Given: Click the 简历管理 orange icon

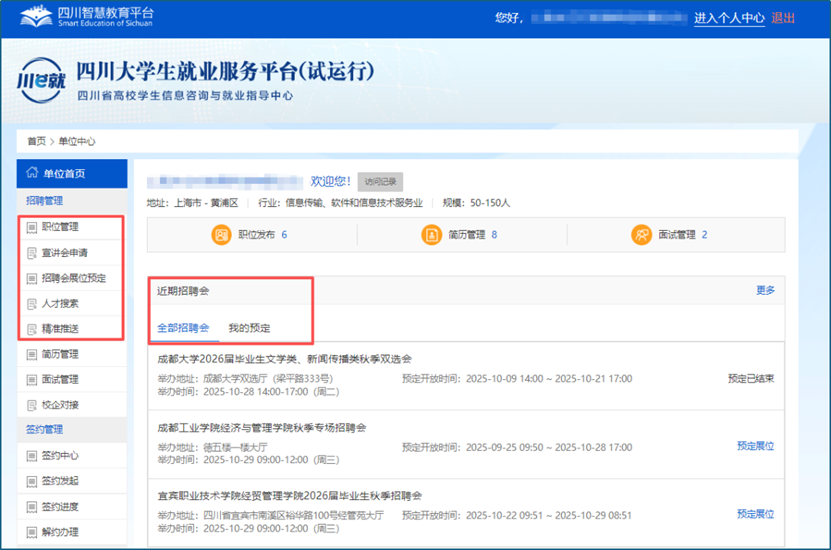Looking at the screenshot, I should coord(432,235).
